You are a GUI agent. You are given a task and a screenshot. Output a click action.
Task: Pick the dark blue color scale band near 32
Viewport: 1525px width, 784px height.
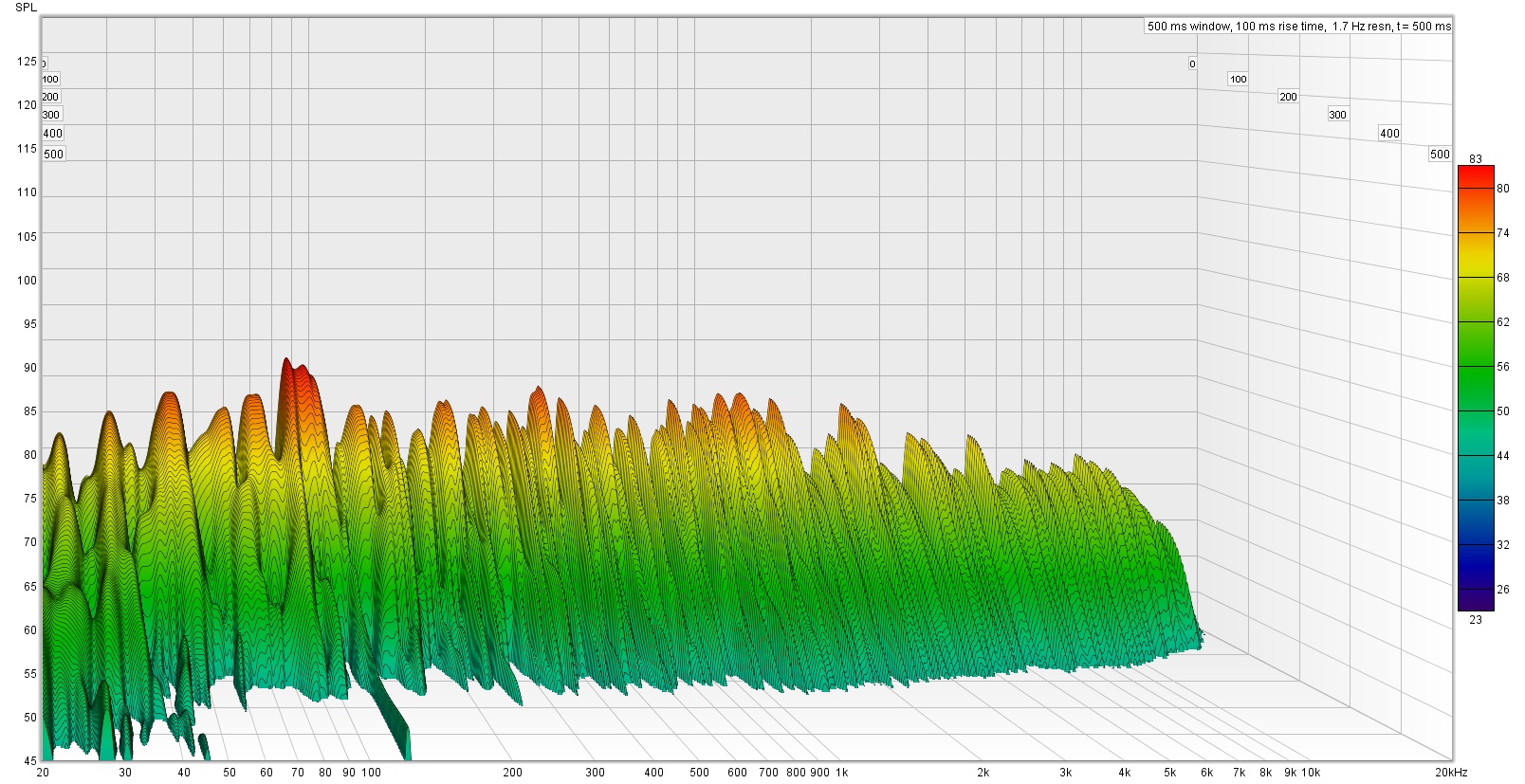1476,545
